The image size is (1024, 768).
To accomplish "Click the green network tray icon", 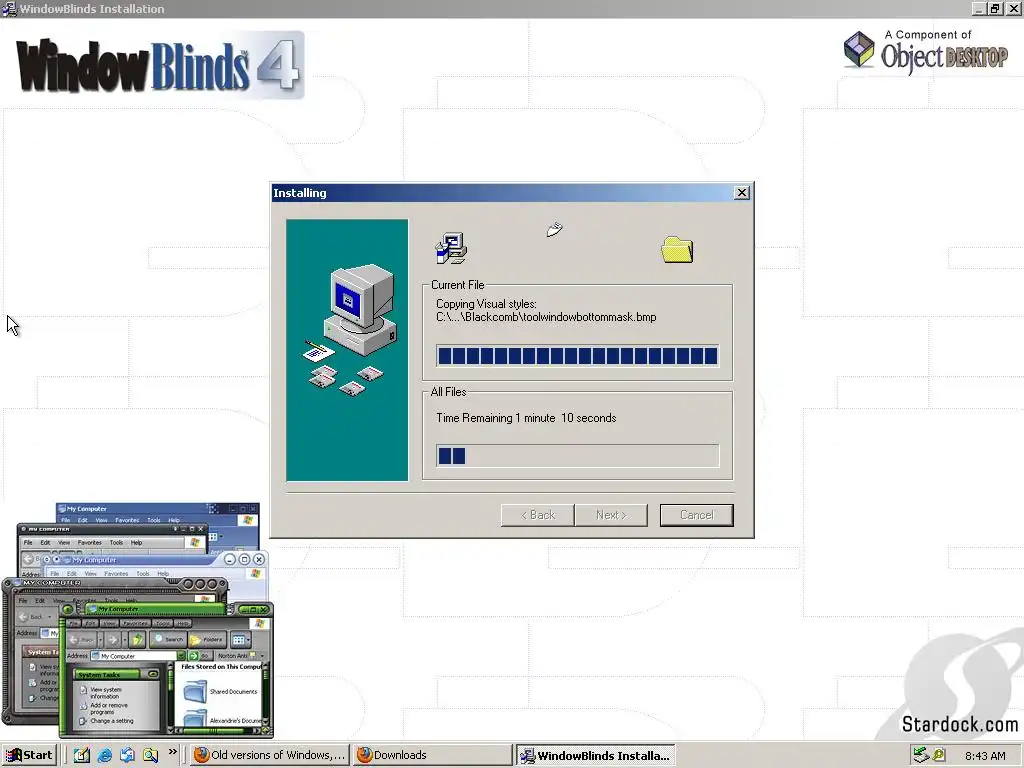I will (x=921, y=755).
